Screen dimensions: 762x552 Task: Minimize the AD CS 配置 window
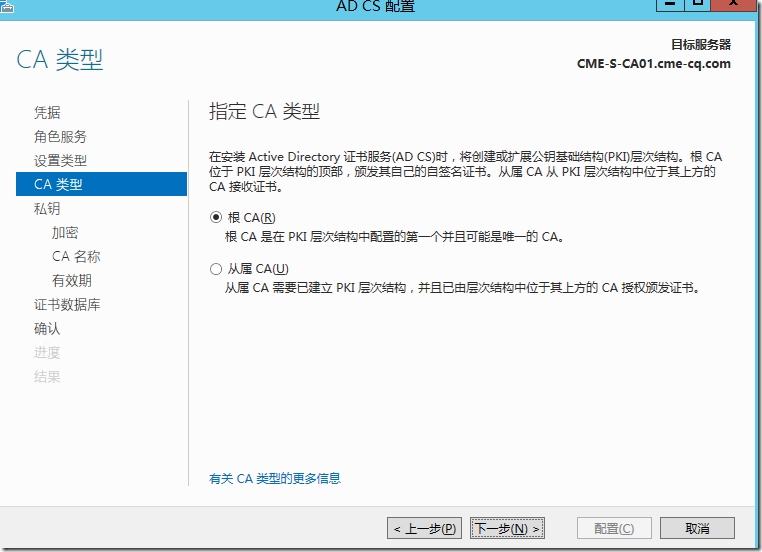670,4
